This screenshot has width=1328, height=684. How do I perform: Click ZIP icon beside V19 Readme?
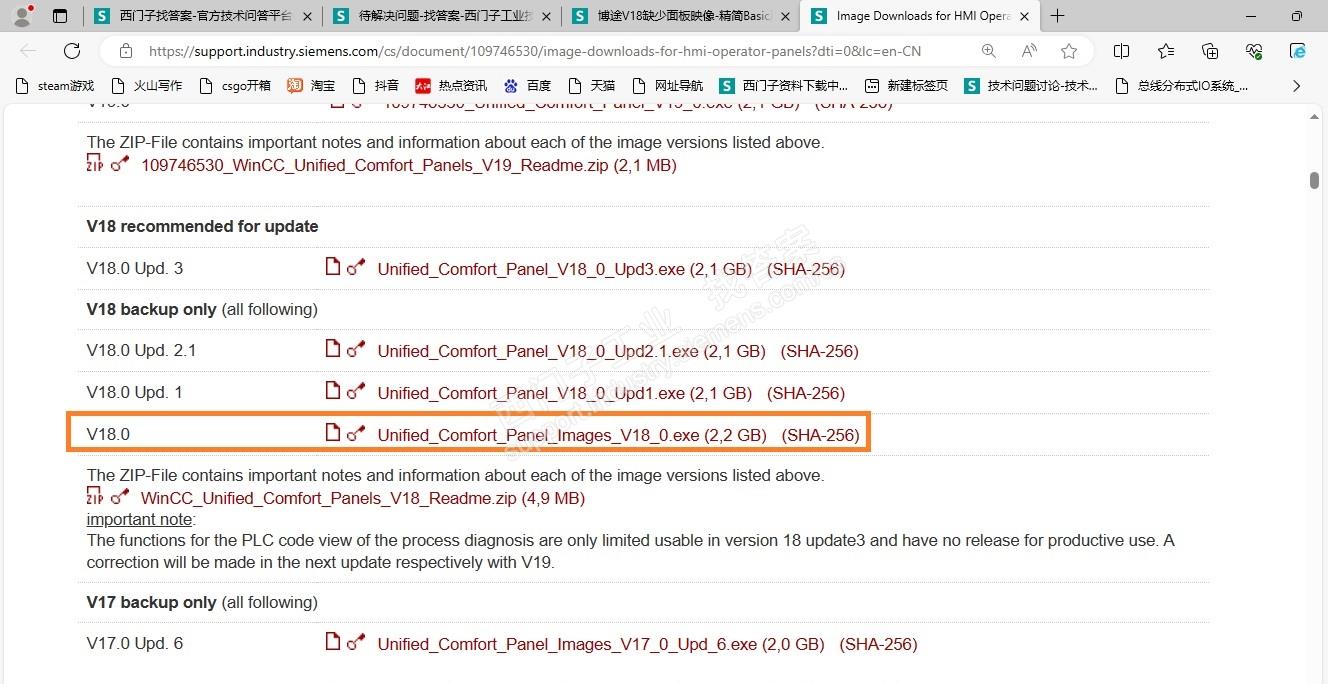point(95,163)
